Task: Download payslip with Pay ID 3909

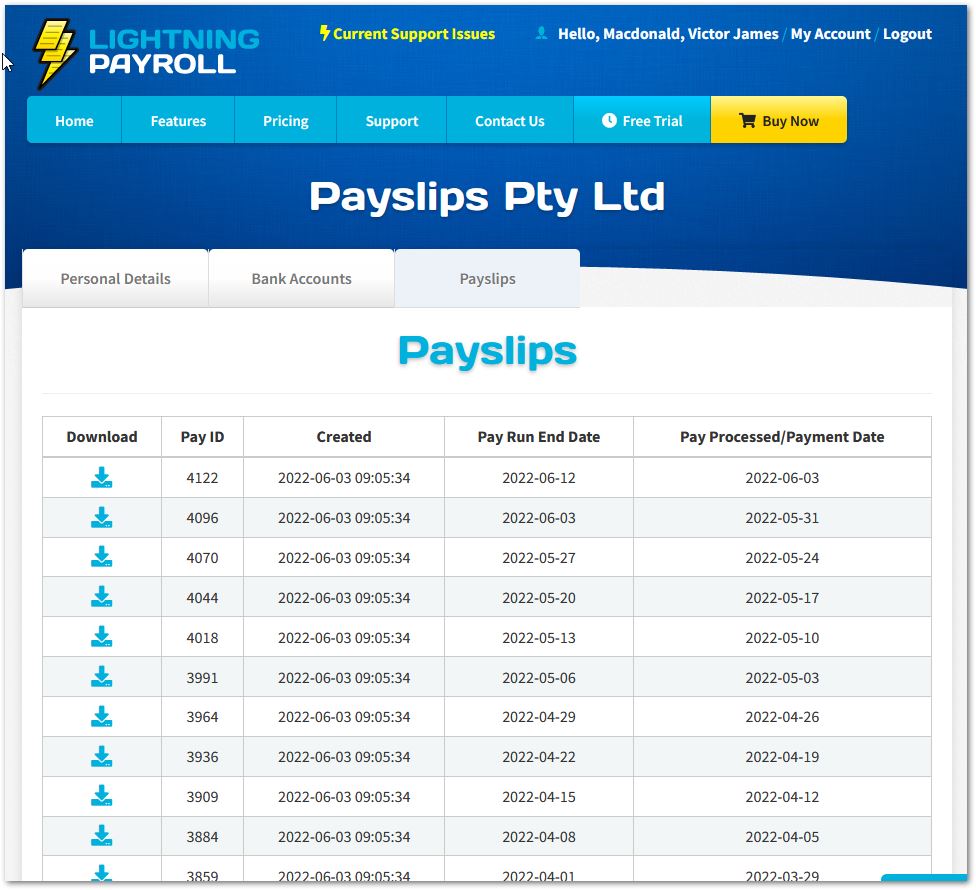Action: coord(101,797)
